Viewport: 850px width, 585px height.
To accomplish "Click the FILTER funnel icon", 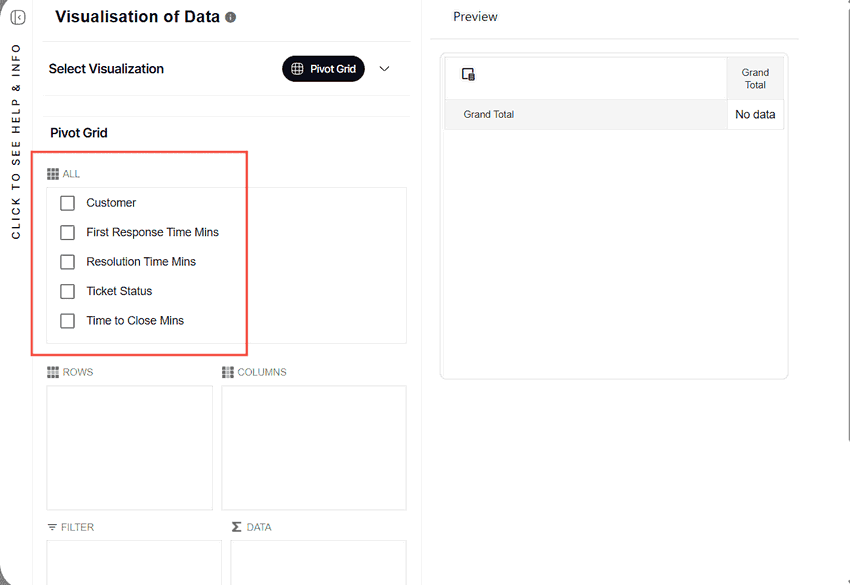I will point(52,527).
